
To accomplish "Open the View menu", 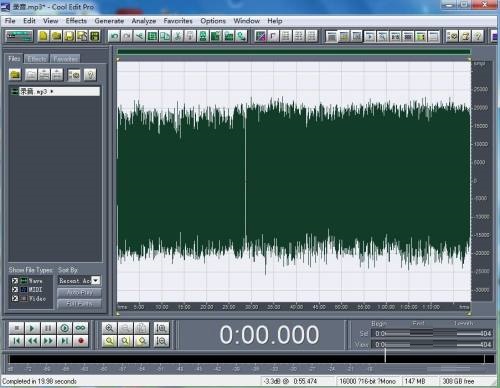I will coord(50,21).
